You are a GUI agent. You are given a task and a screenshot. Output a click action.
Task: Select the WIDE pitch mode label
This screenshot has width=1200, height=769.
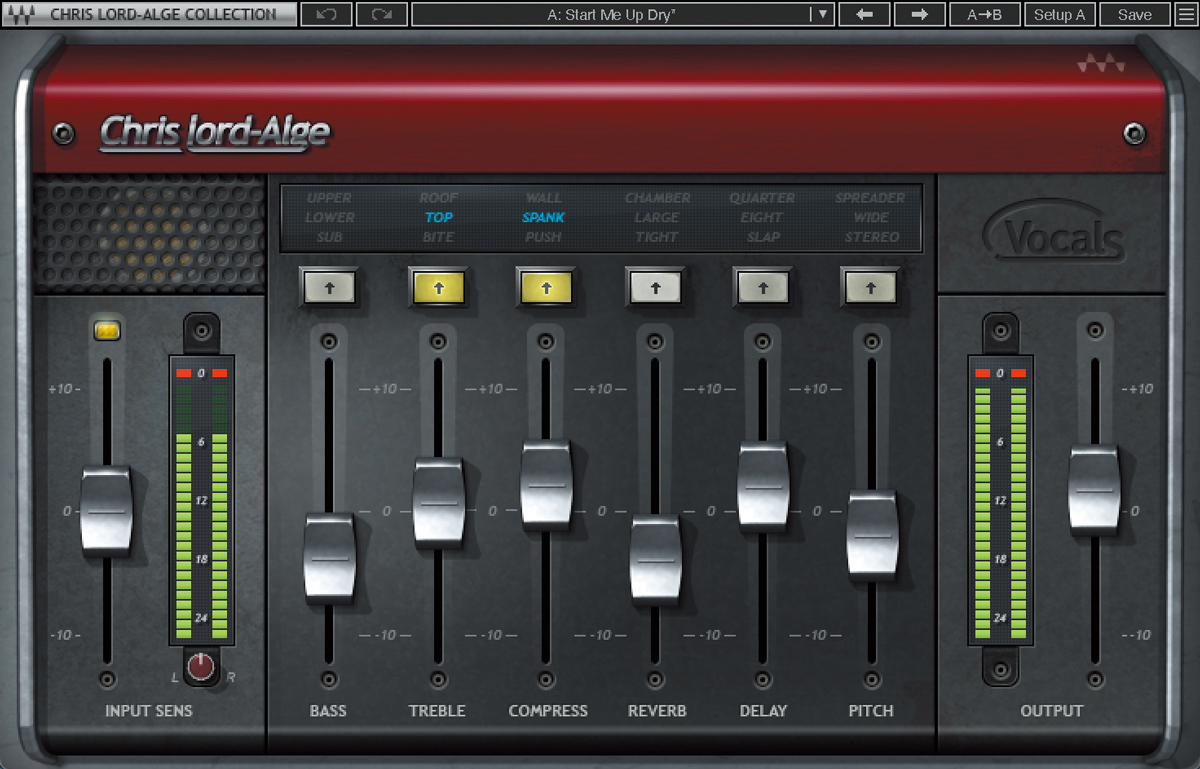870,217
